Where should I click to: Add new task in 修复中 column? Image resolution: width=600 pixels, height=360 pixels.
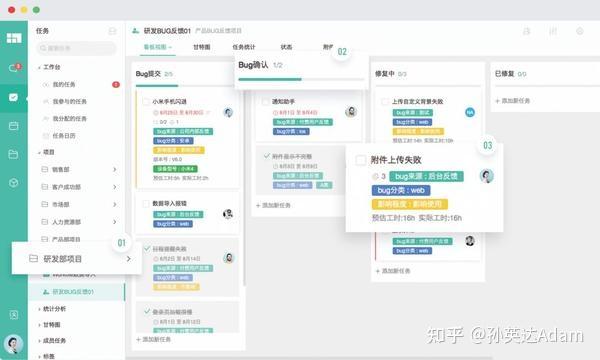tap(393, 271)
